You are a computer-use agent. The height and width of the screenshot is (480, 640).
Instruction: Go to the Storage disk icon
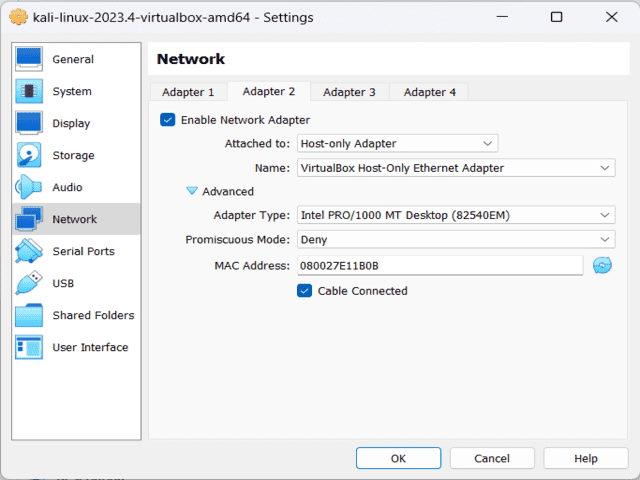click(29, 156)
